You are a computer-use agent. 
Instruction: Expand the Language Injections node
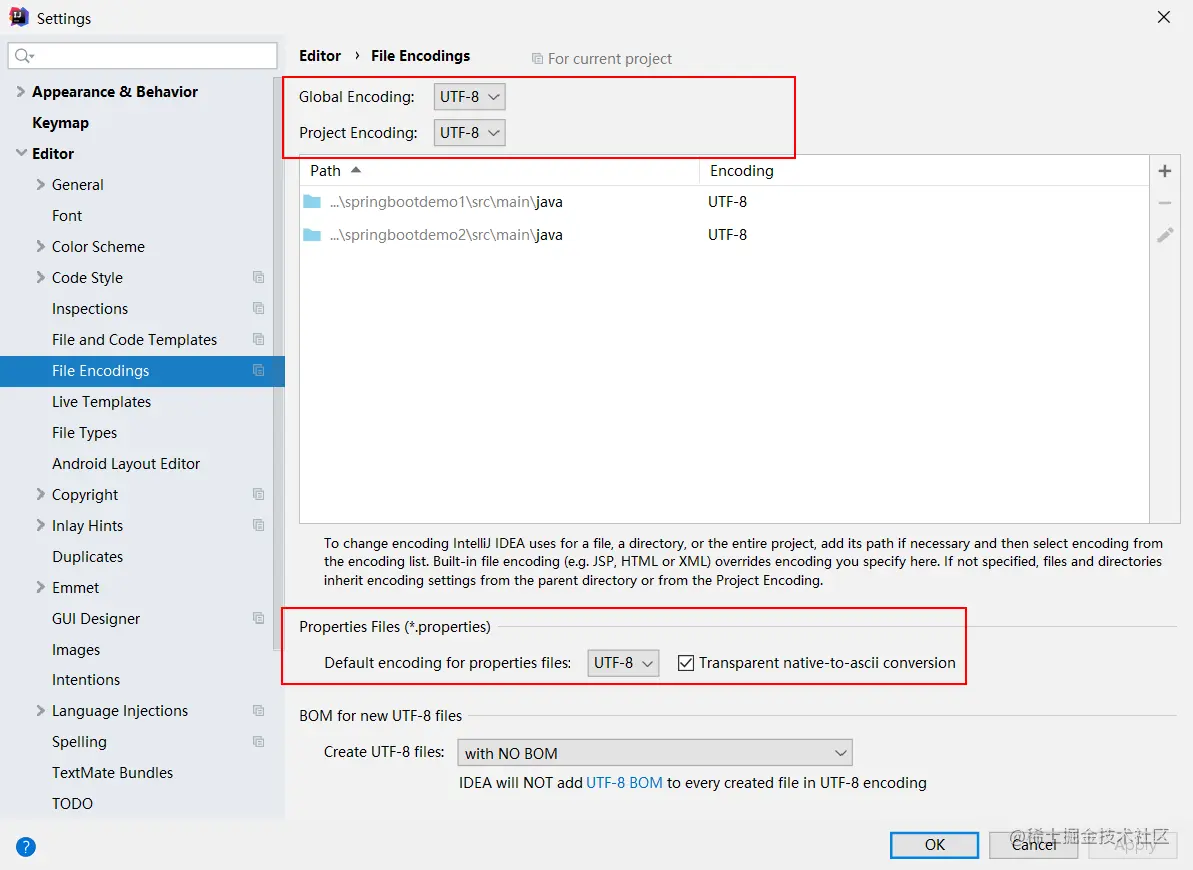(x=40, y=710)
